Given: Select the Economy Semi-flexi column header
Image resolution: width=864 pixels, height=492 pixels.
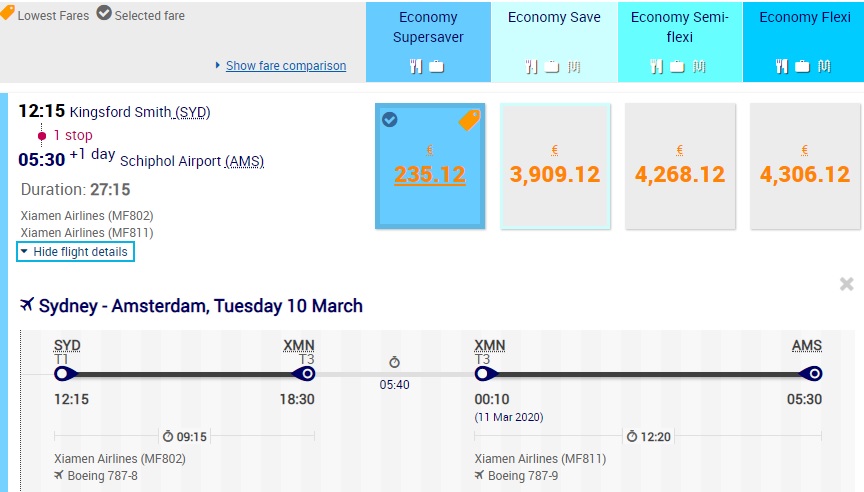Looking at the screenshot, I should click(680, 42).
